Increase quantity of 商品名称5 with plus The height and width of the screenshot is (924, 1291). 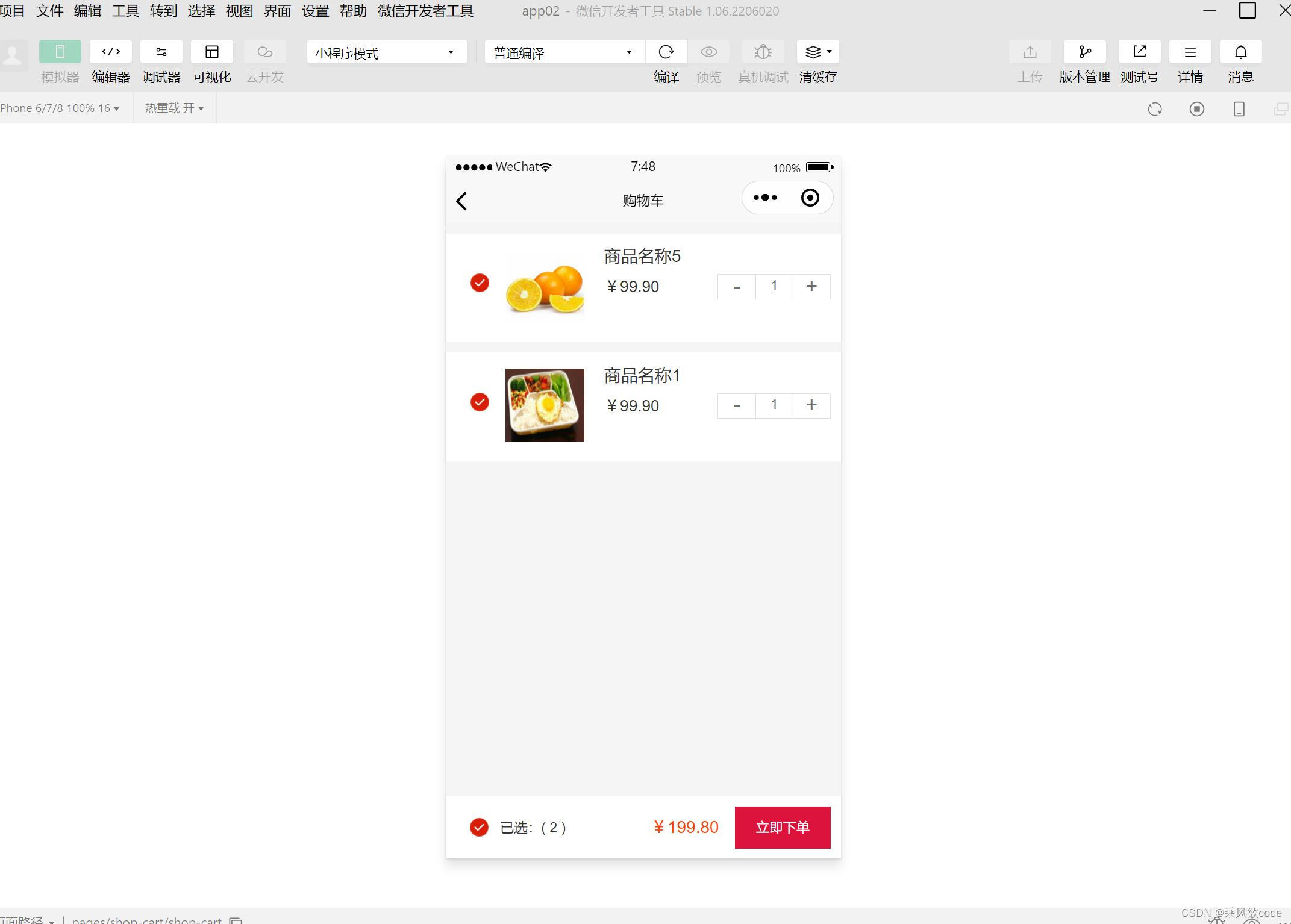pyautogui.click(x=811, y=286)
